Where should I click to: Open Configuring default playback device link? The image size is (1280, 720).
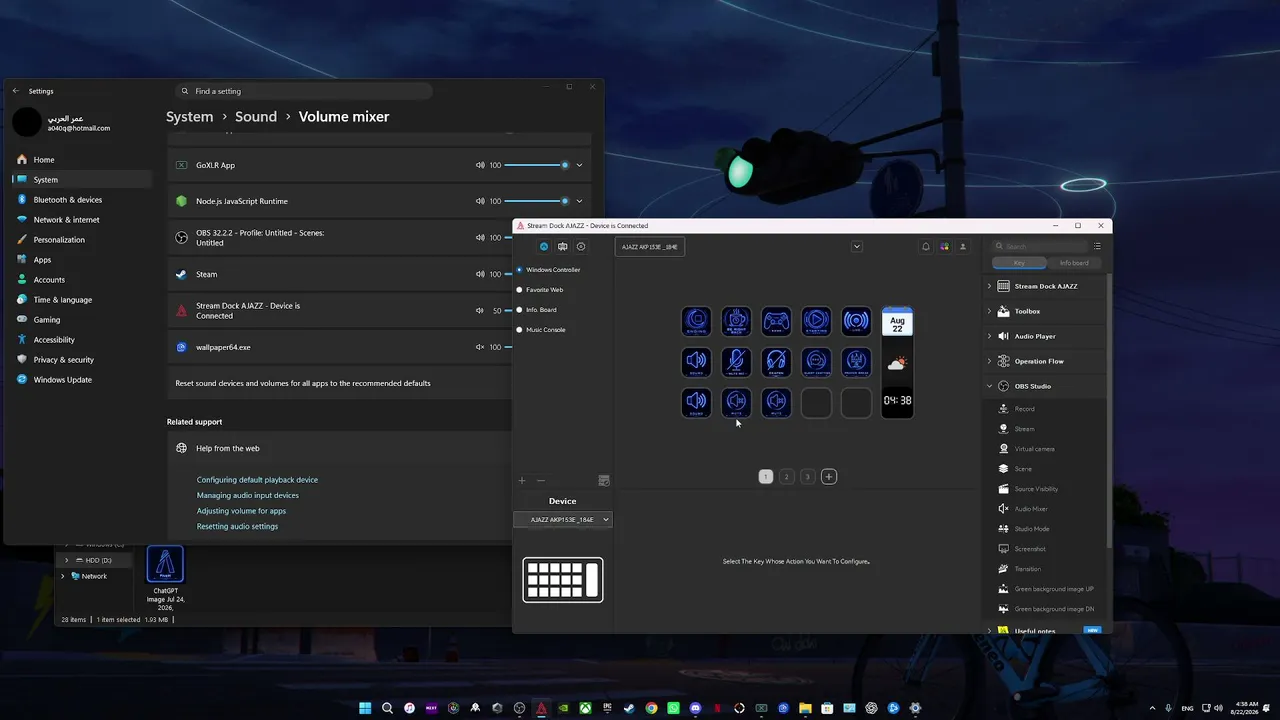257,480
